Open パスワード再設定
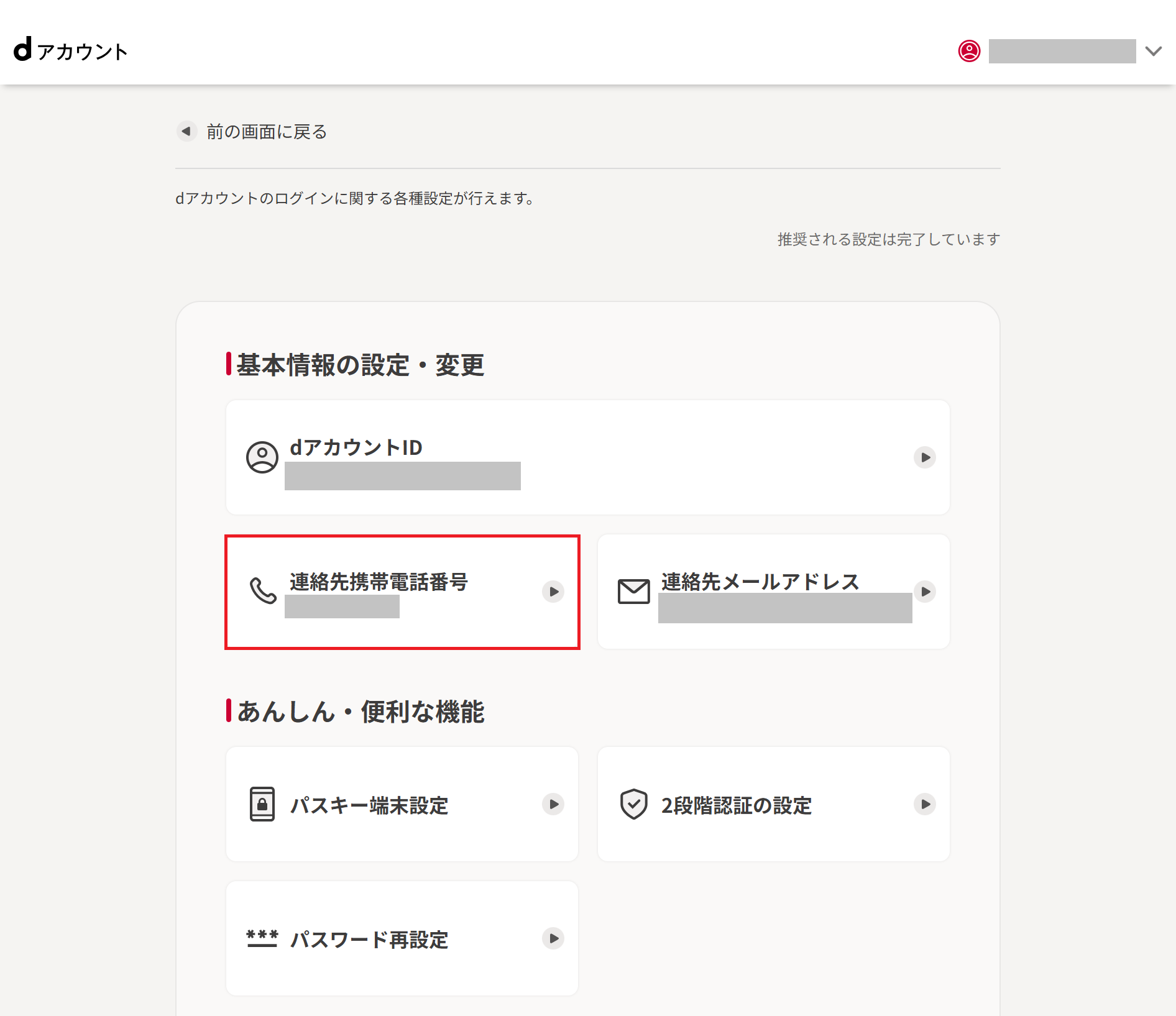This screenshot has width=1176, height=1016. (402, 938)
